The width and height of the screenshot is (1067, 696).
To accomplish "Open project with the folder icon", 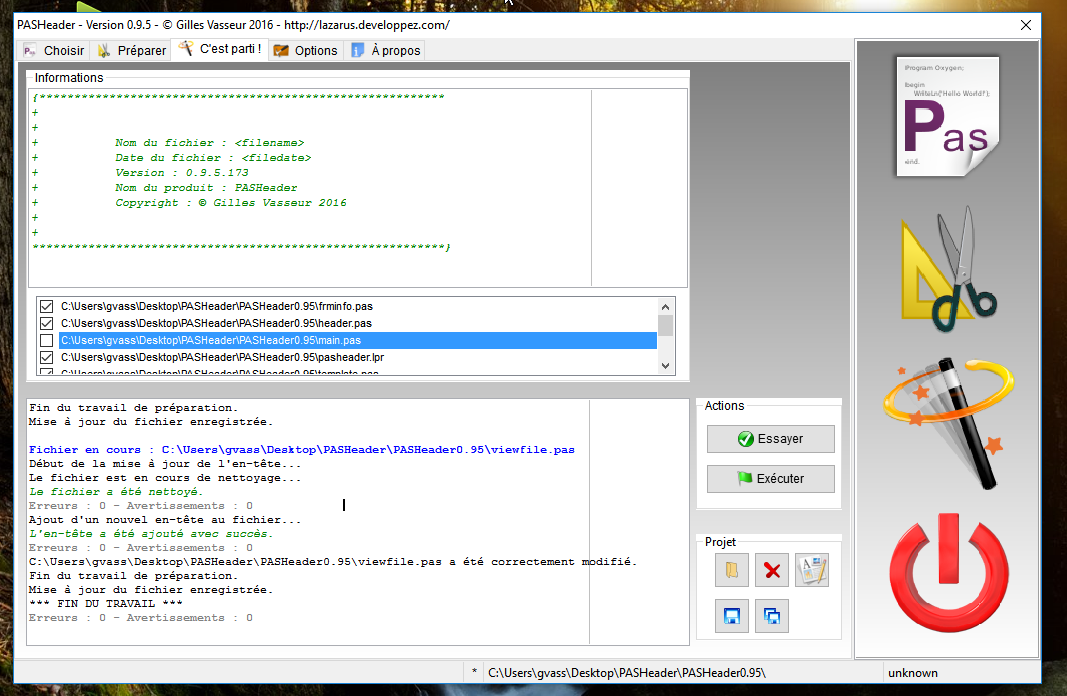I will coord(732,571).
